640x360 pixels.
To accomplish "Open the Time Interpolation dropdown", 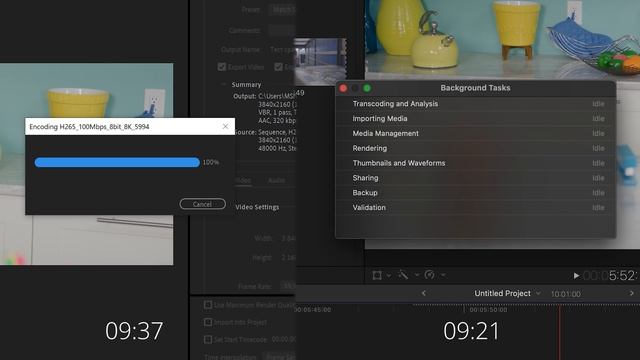I will point(280,357).
